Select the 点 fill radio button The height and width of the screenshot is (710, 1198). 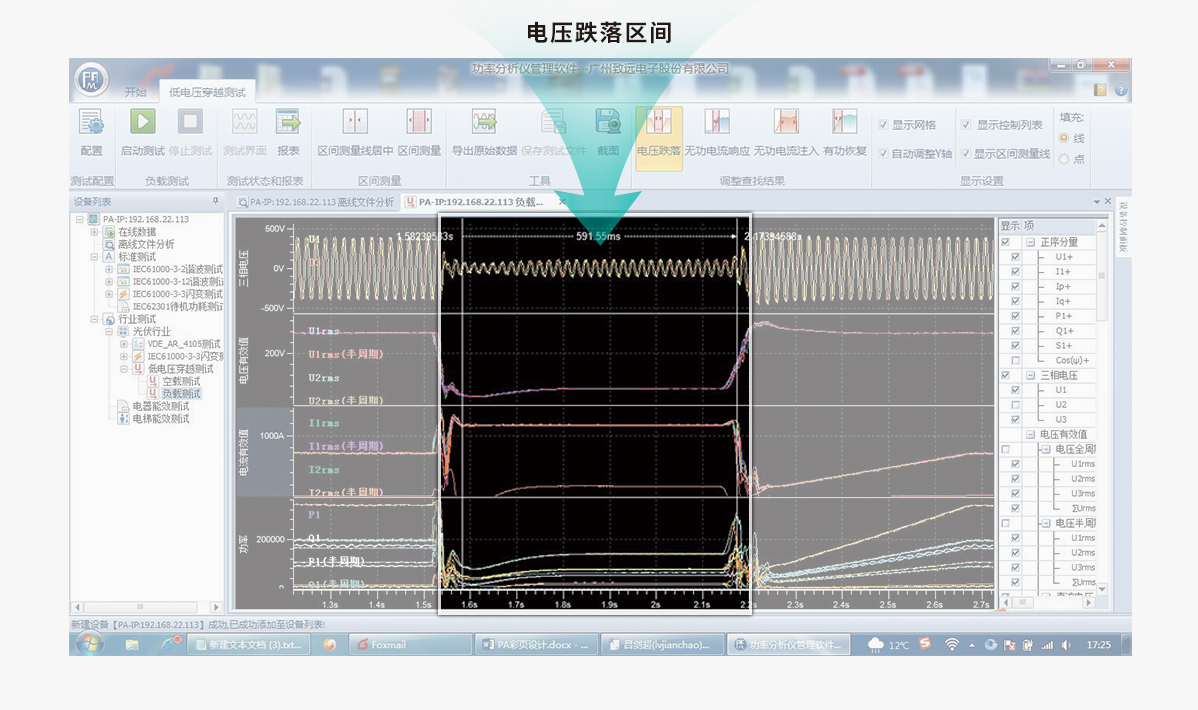coord(1064,158)
